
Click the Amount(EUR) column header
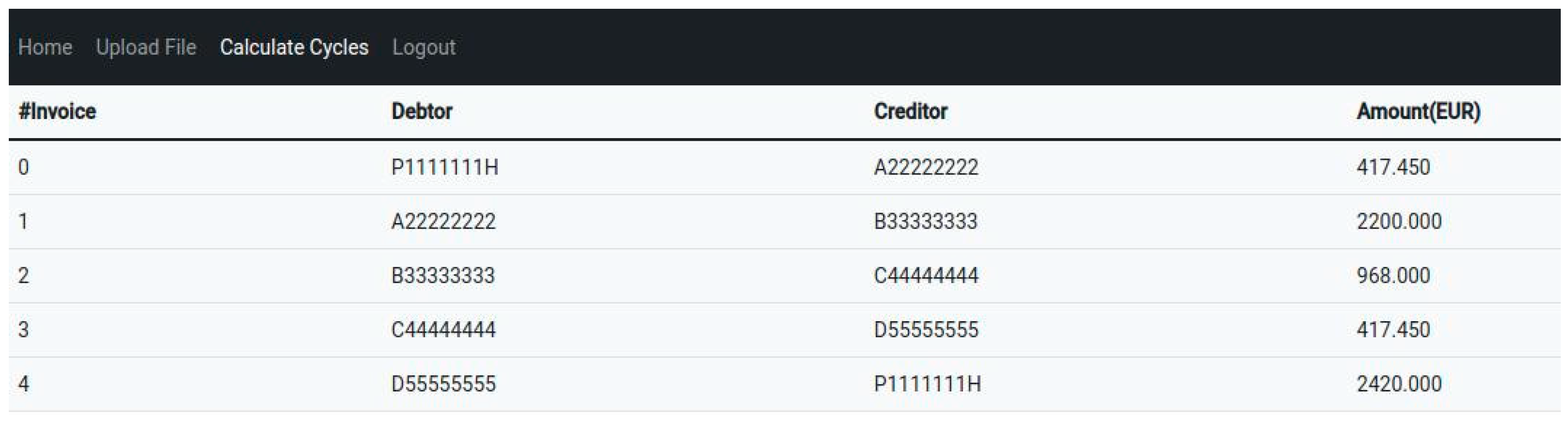(1418, 112)
